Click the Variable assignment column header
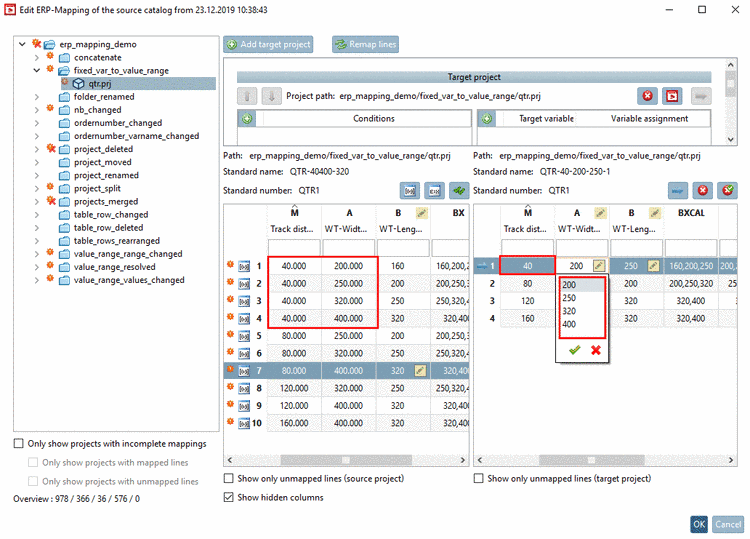The image size is (750, 539). click(649, 119)
